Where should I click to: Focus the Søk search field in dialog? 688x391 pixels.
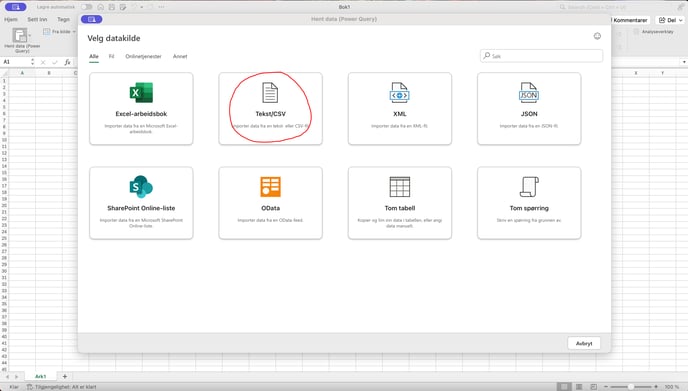tap(541, 56)
